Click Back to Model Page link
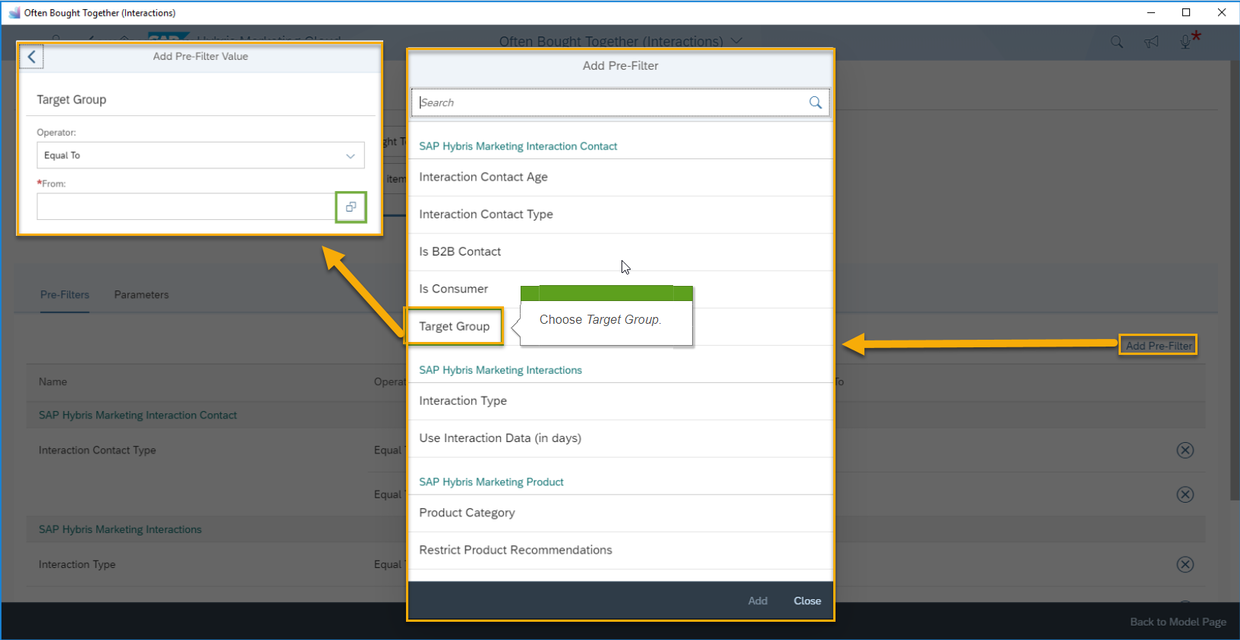This screenshot has width=1240, height=640. [x=1178, y=622]
